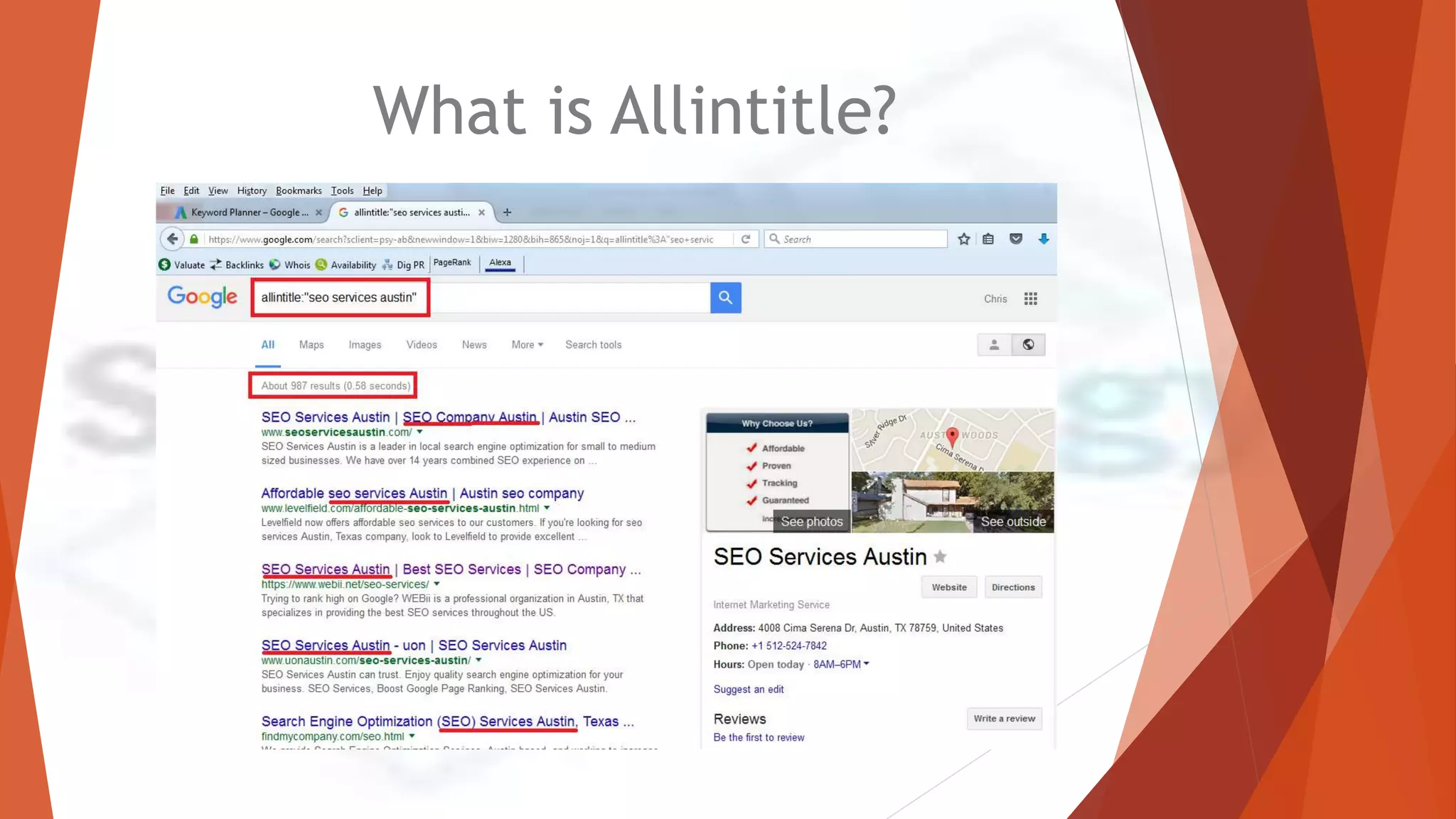This screenshot has height=819, width=1456.
Task: Open the bookmarks list clipboard icon
Action: (988, 240)
